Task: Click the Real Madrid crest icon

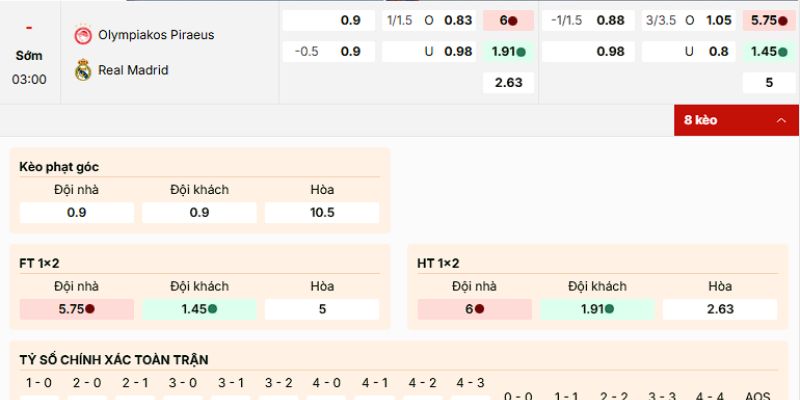Action: 82,70
